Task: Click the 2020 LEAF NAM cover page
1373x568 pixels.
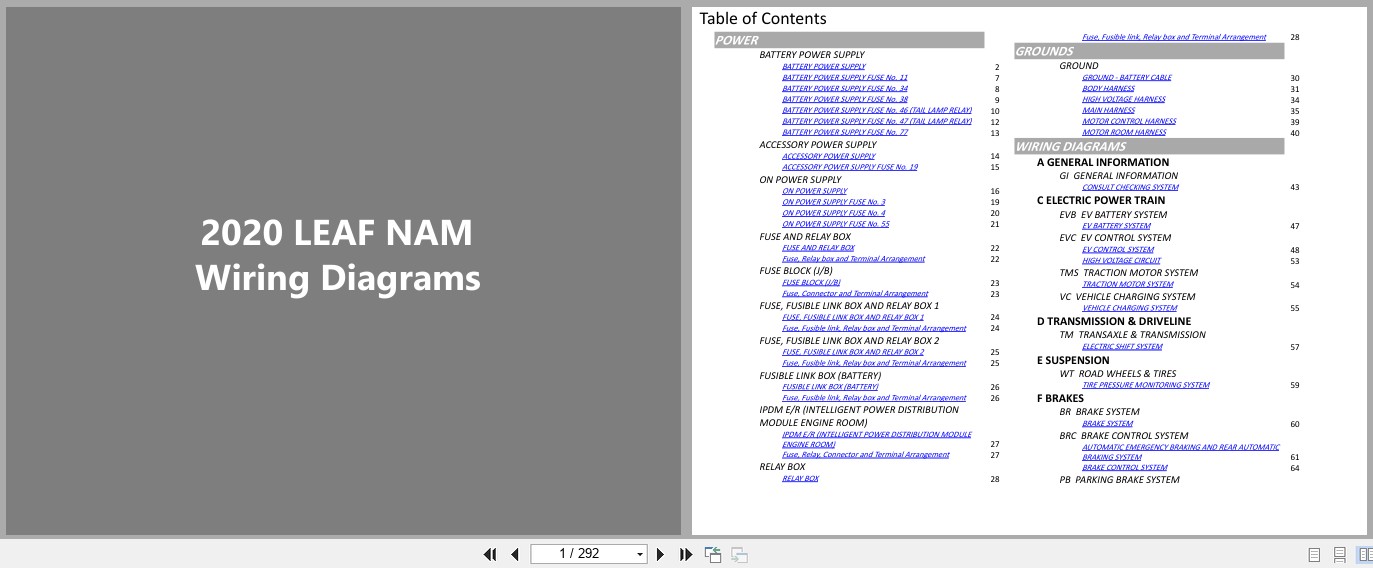Action: click(343, 271)
